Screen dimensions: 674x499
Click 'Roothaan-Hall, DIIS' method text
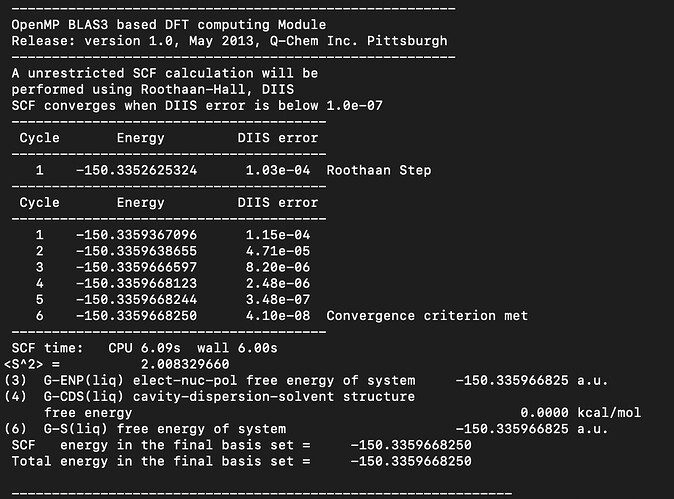pos(218,89)
